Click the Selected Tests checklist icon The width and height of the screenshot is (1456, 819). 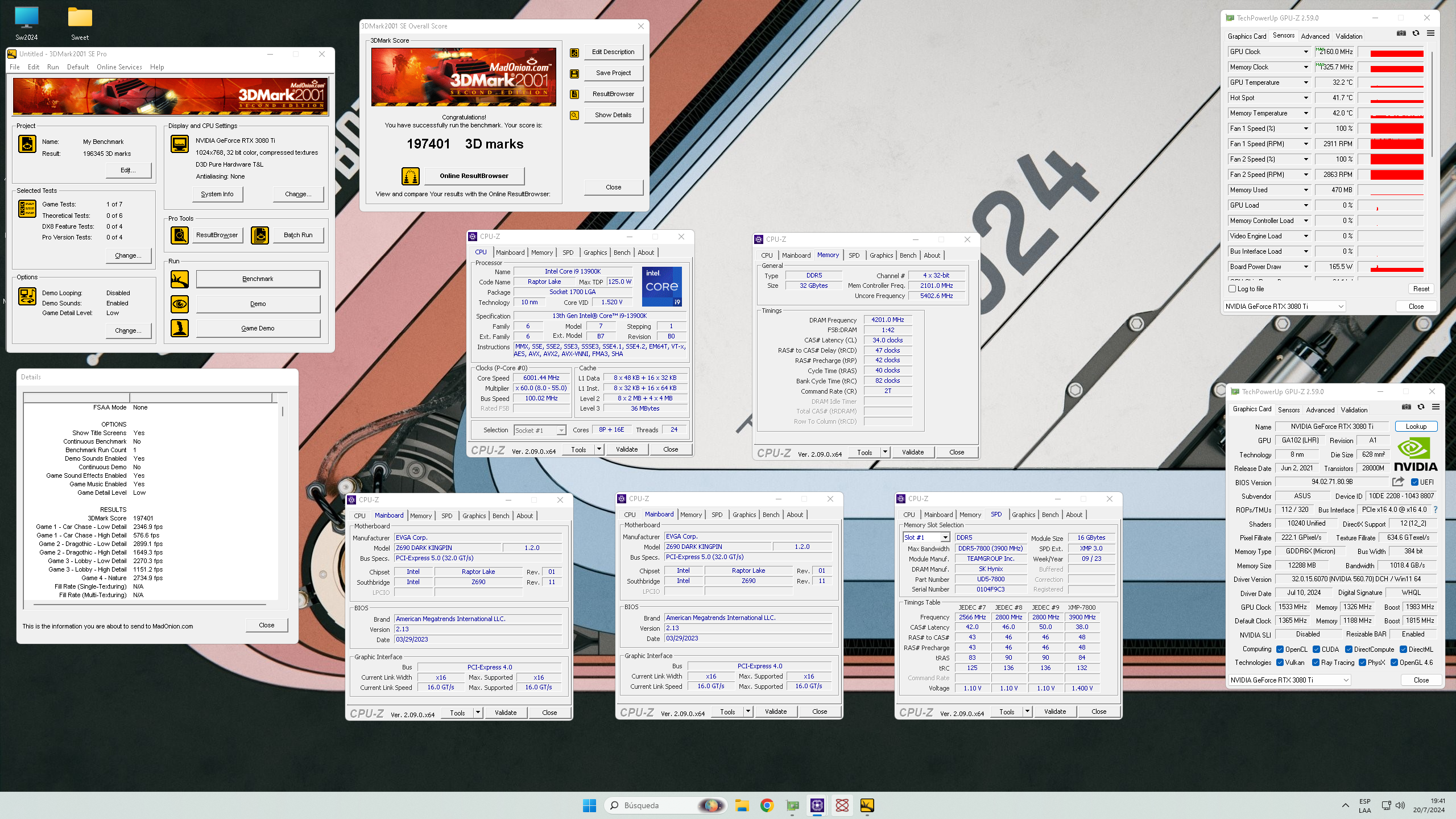coord(27,209)
